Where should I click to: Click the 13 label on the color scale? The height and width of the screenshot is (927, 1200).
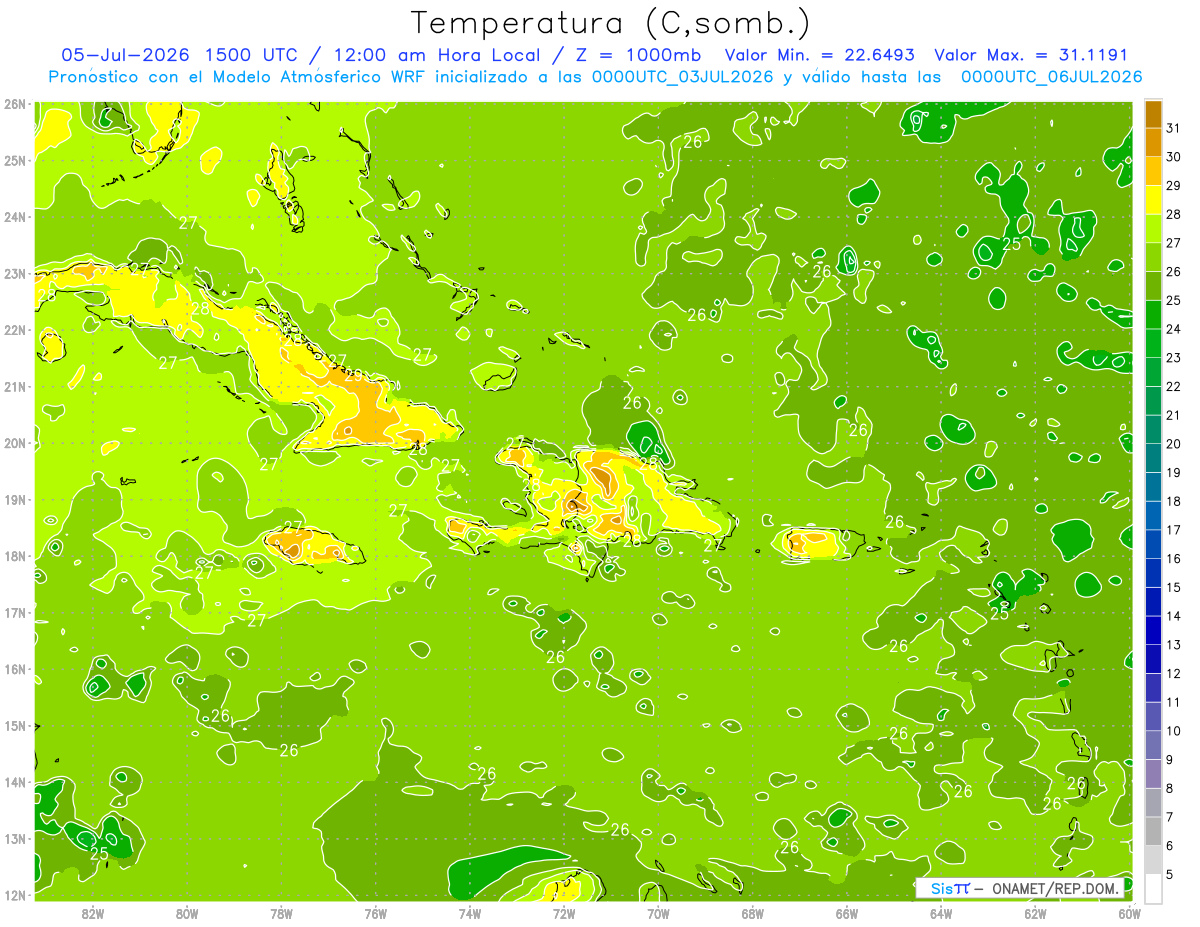tap(1174, 645)
